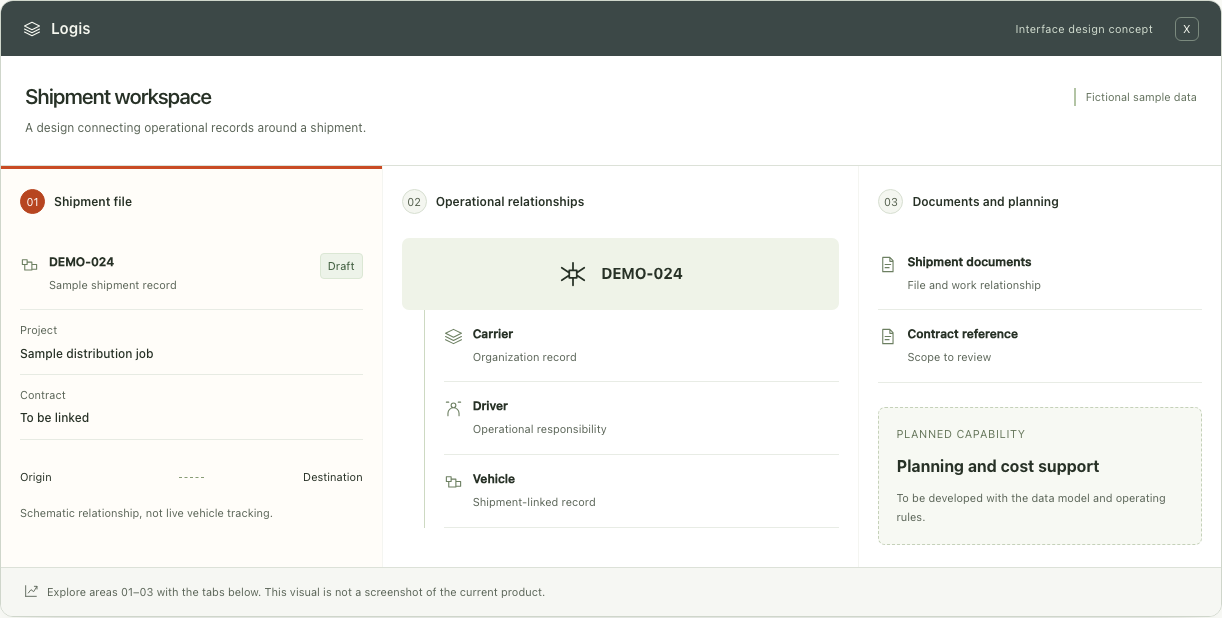Open the Vehicle shipment-linked record row
The image size is (1222, 618).
(641, 491)
